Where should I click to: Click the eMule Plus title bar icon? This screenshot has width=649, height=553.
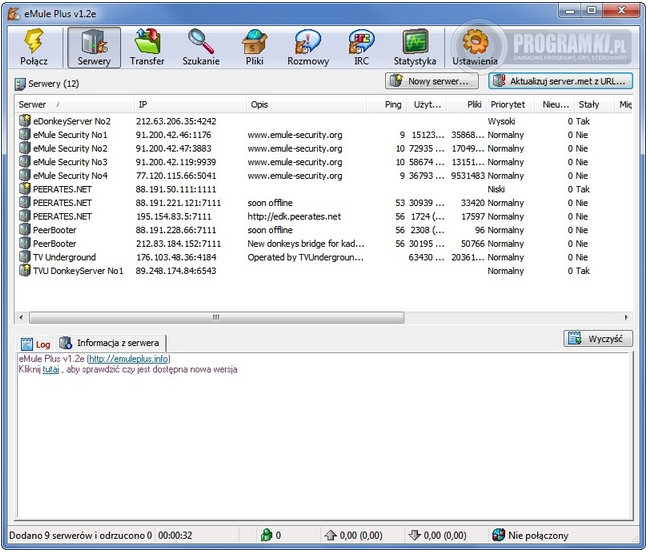point(14,14)
